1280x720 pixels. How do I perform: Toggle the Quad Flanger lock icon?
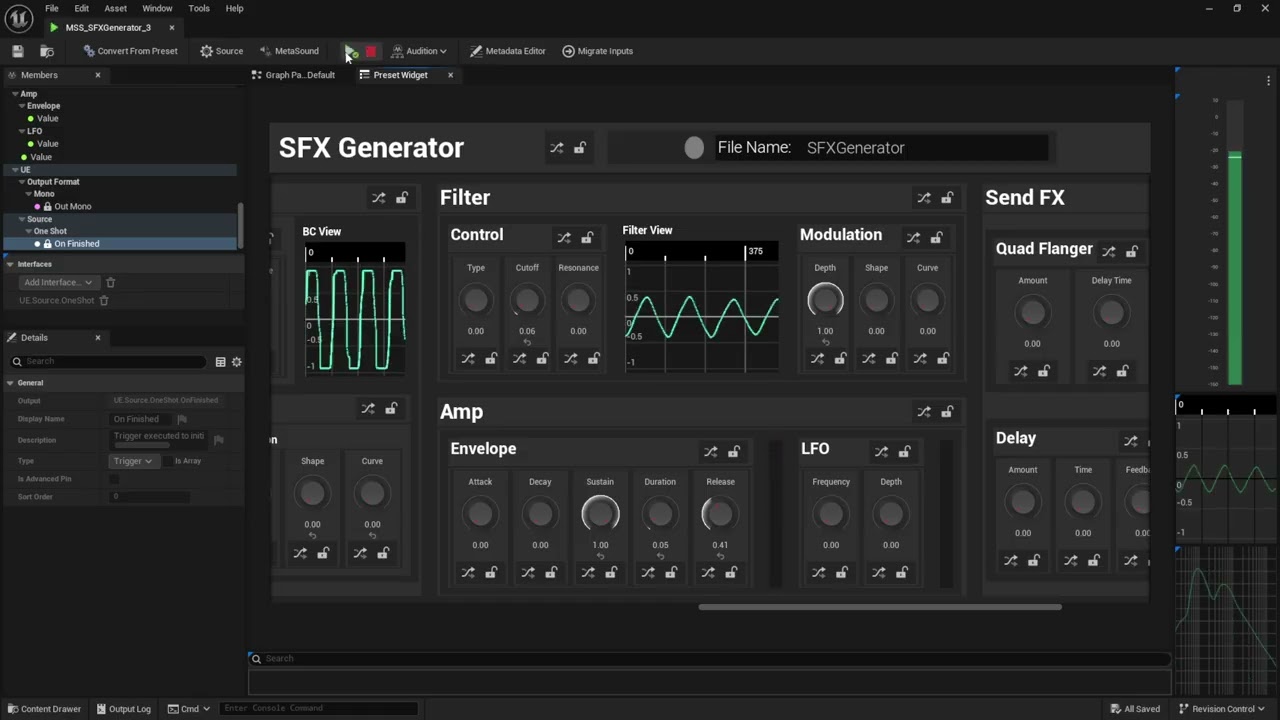1131,252
